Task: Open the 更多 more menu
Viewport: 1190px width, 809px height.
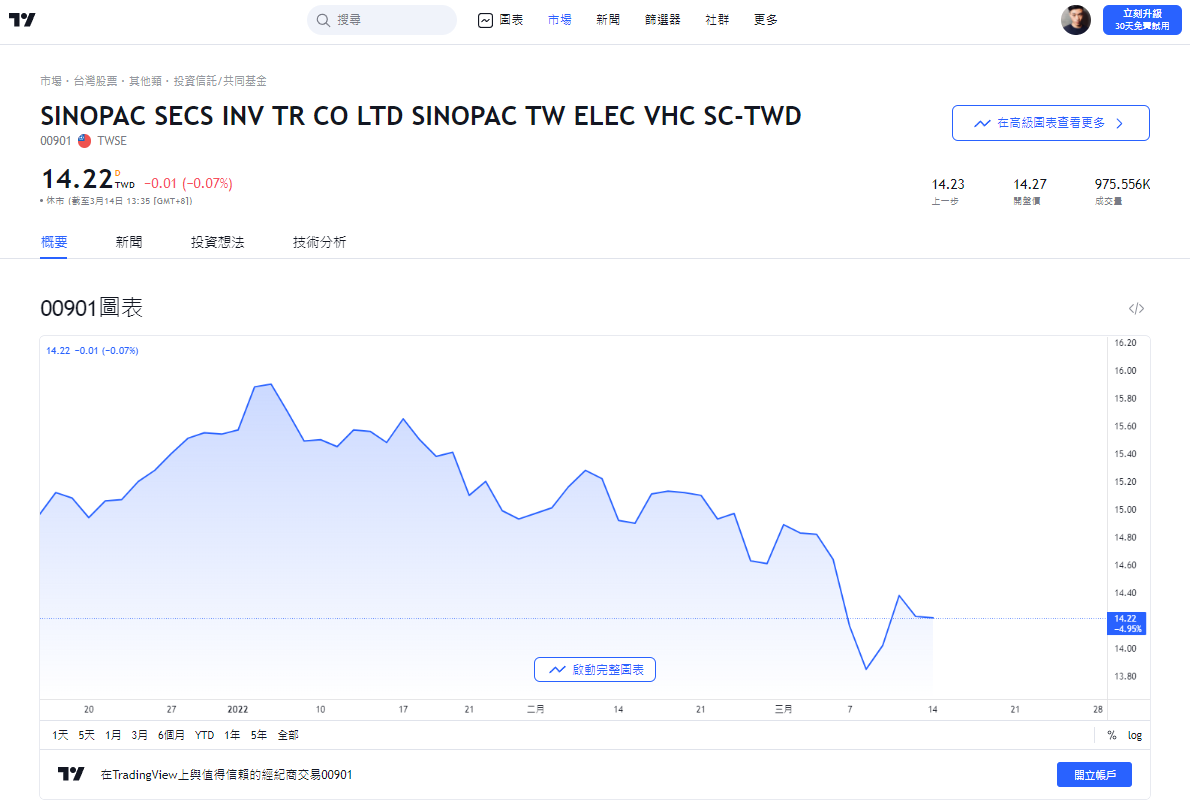Action: tap(766, 20)
